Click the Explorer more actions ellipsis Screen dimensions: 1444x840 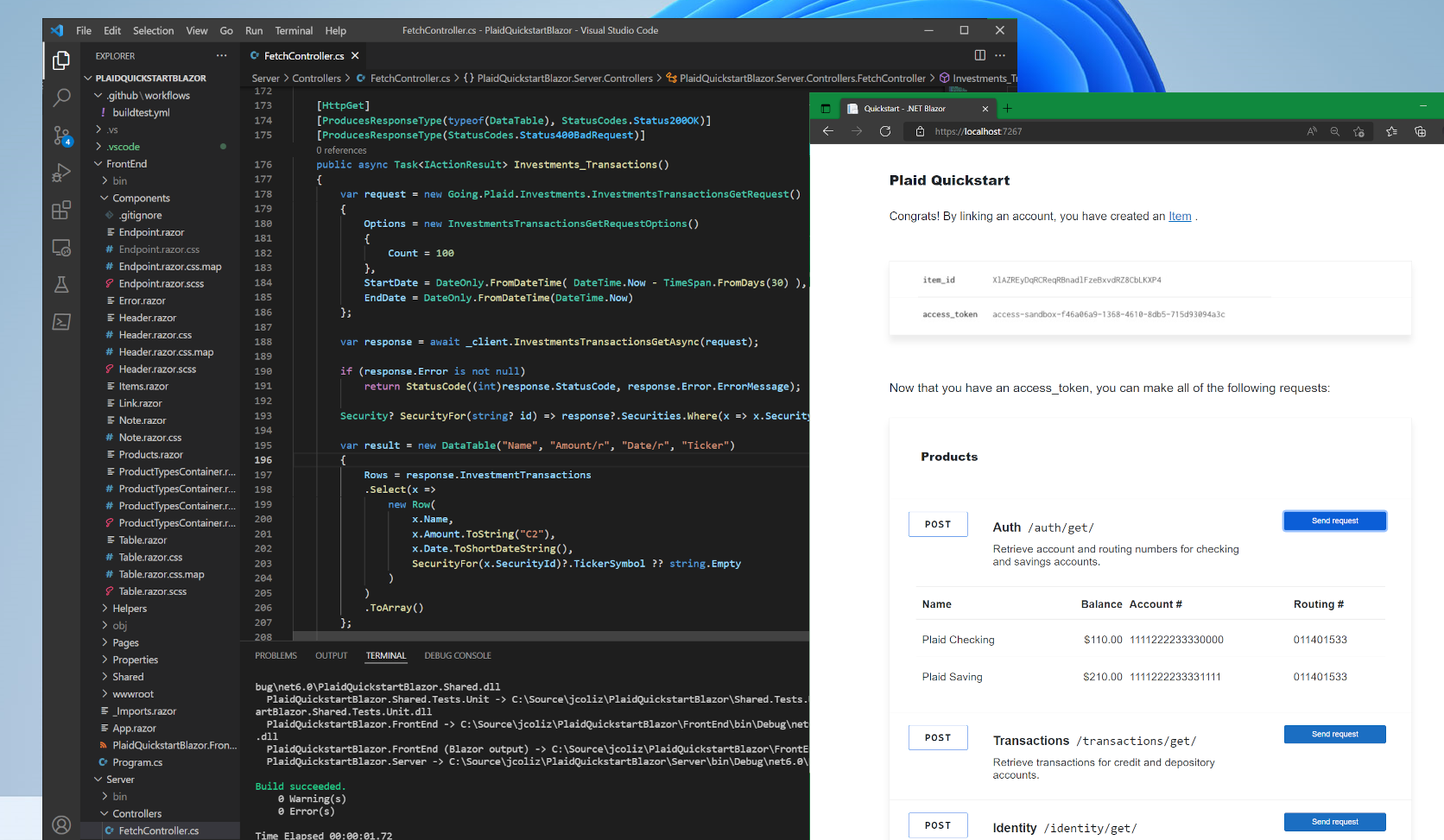pyautogui.click(x=222, y=55)
